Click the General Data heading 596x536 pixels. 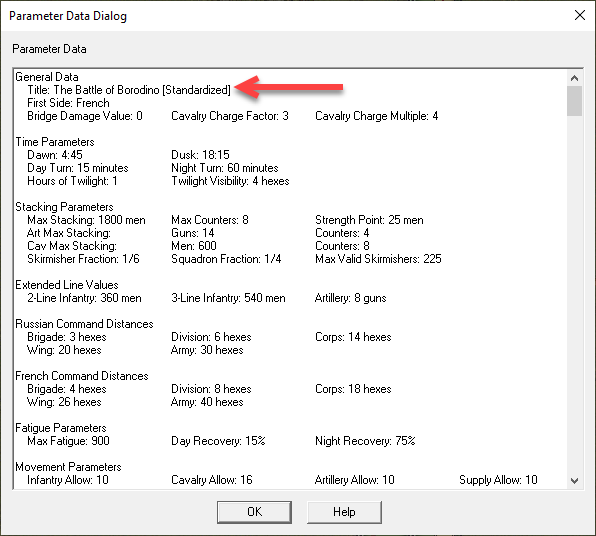47,77
